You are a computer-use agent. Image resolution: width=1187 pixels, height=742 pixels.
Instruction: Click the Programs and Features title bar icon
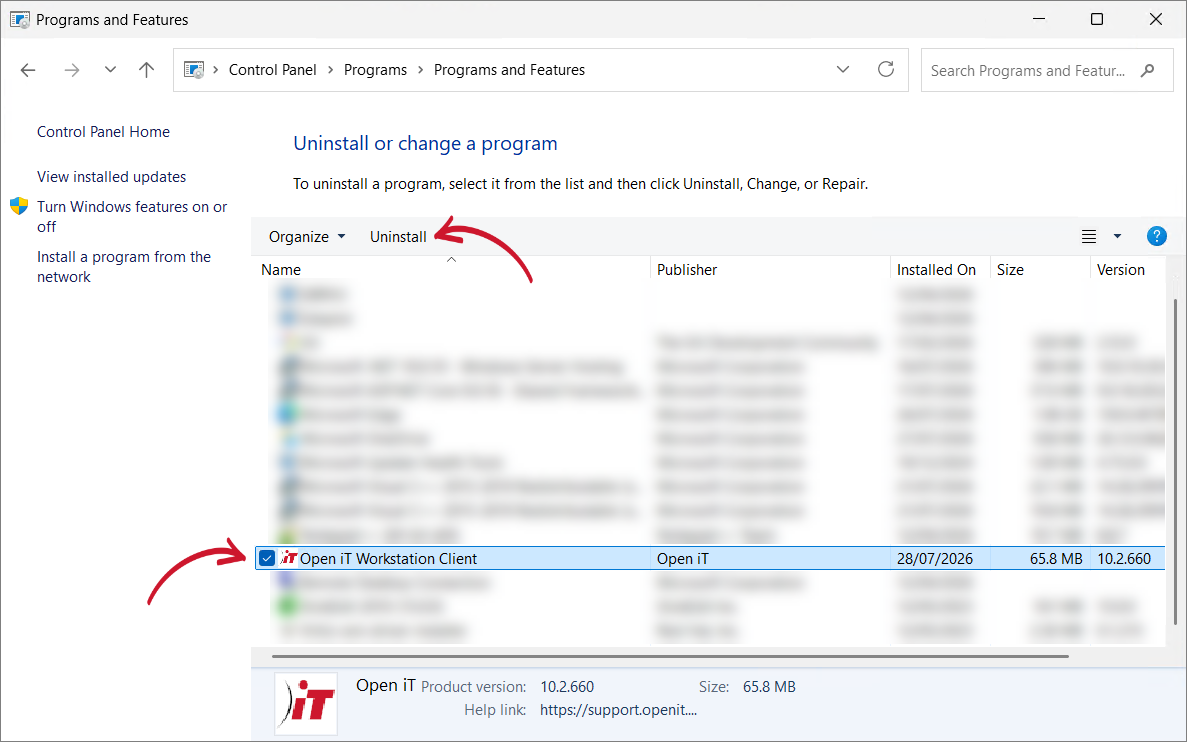tap(20, 20)
